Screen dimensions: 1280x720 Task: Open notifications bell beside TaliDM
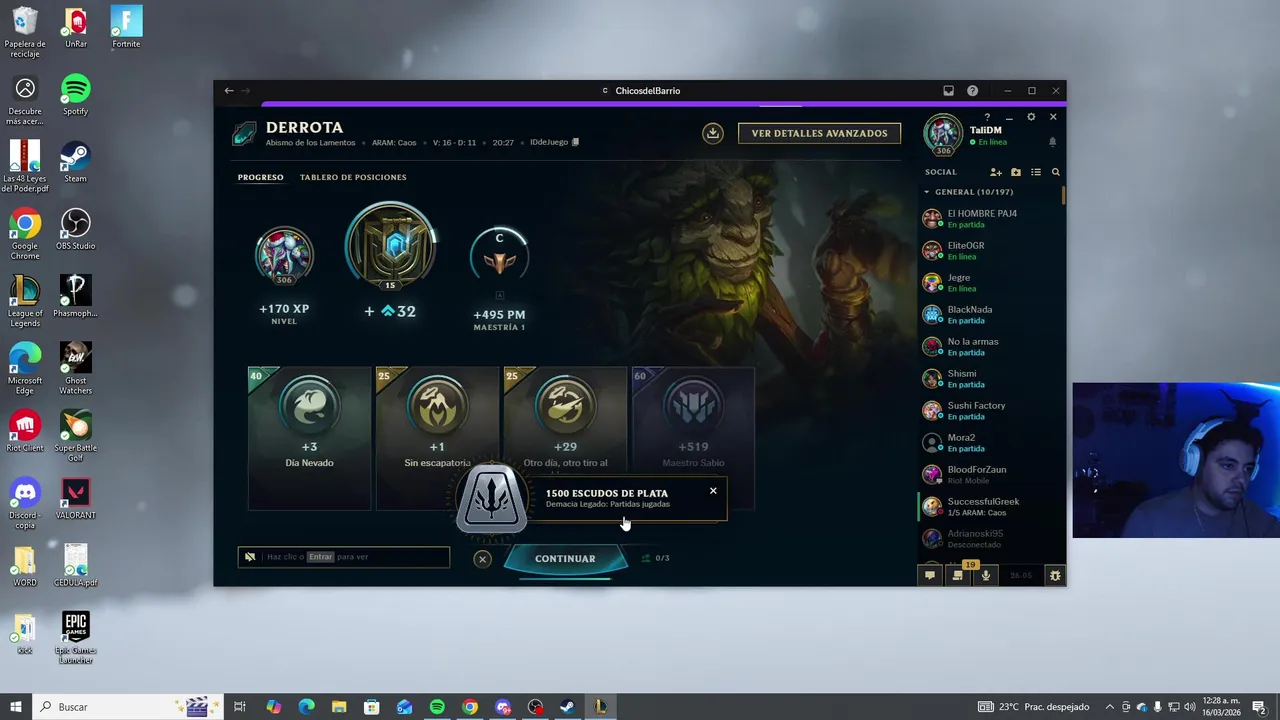(x=1052, y=142)
